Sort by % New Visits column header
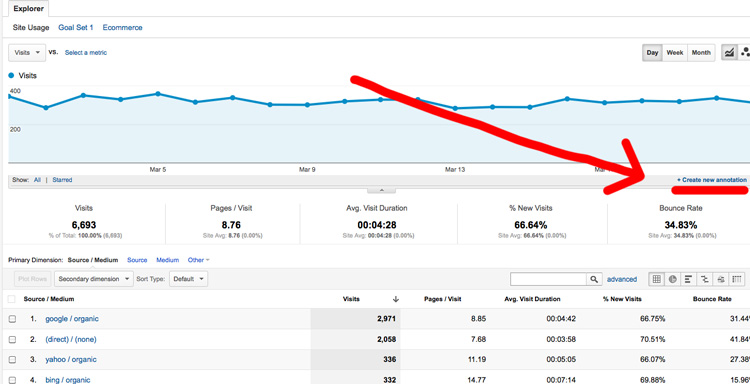This screenshot has width=750, height=384. coord(622,299)
